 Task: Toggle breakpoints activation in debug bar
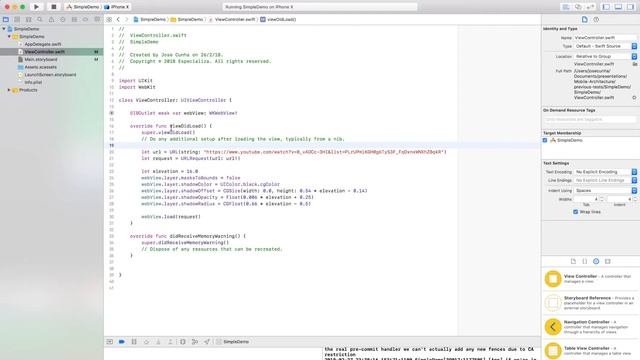(x=122, y=342)
